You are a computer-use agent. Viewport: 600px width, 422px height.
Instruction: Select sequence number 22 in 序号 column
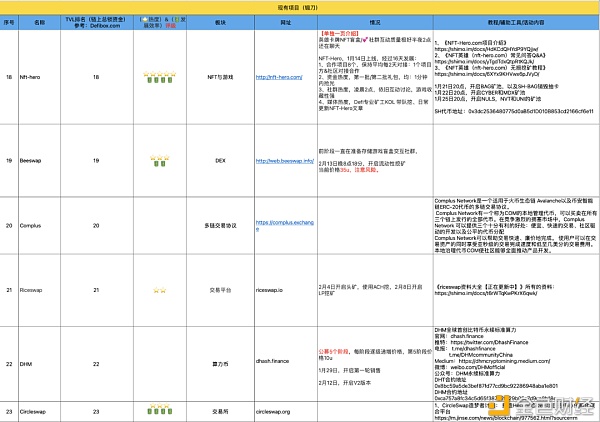(9, 364)
